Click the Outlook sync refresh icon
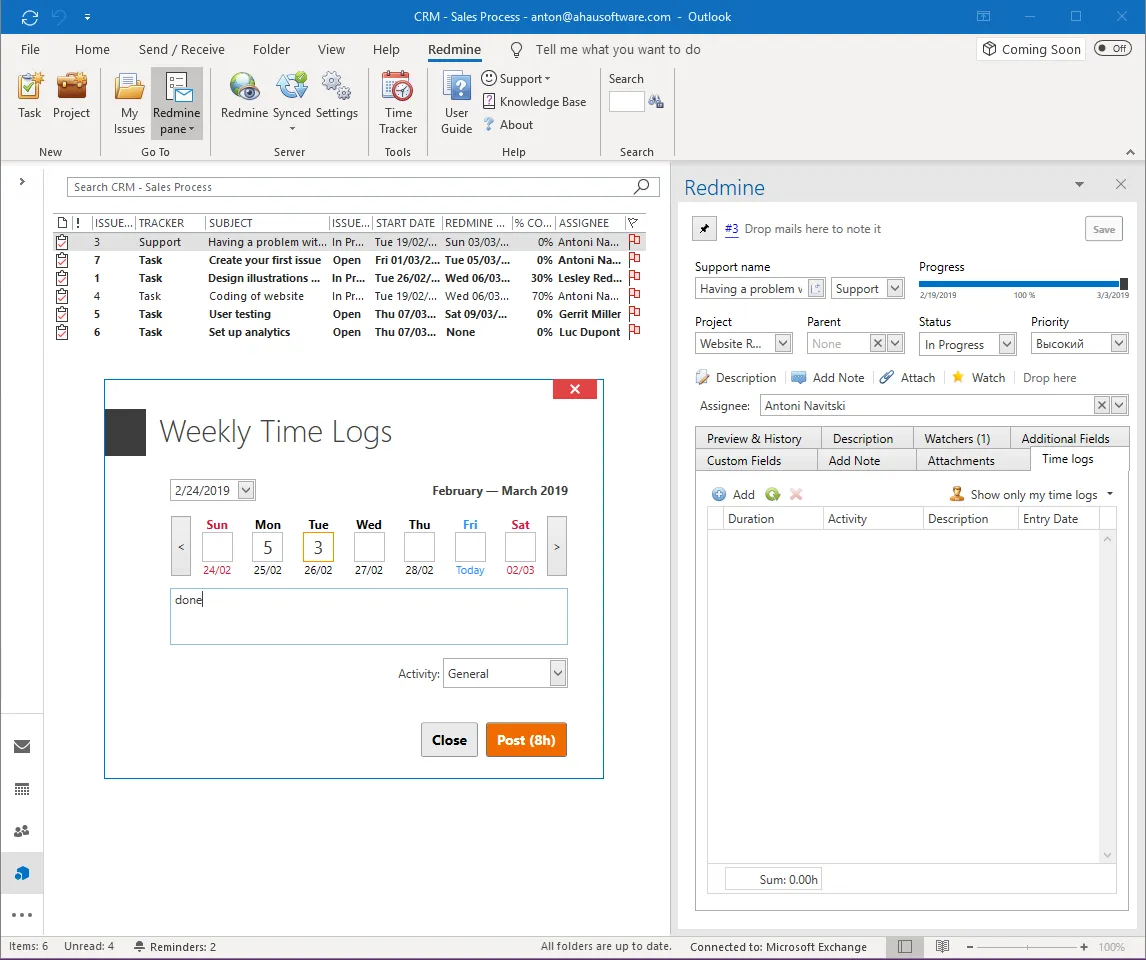Image resolution: width=1146 pixels, height=960 pixels. (30, 17)
